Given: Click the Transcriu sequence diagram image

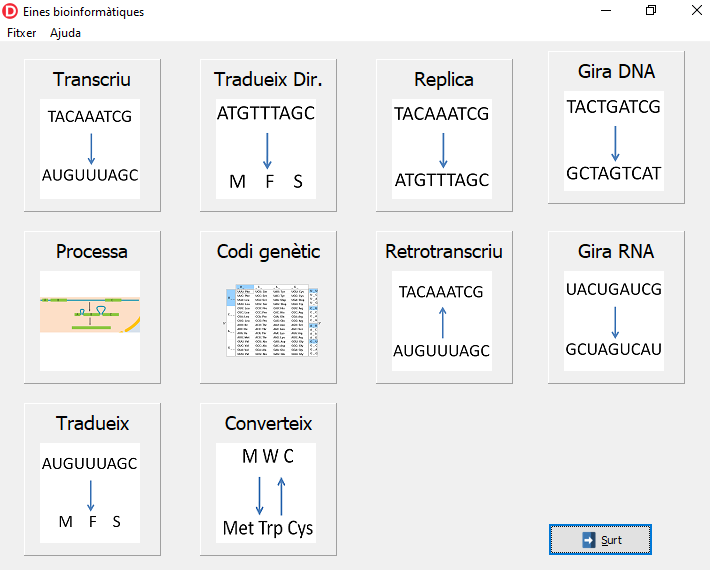Looking at the screenshot, I should click(90, 147).
